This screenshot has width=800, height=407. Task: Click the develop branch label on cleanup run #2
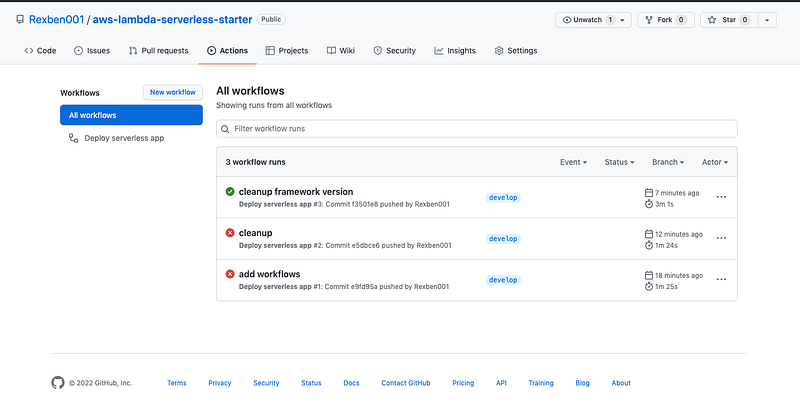(503, 239)
